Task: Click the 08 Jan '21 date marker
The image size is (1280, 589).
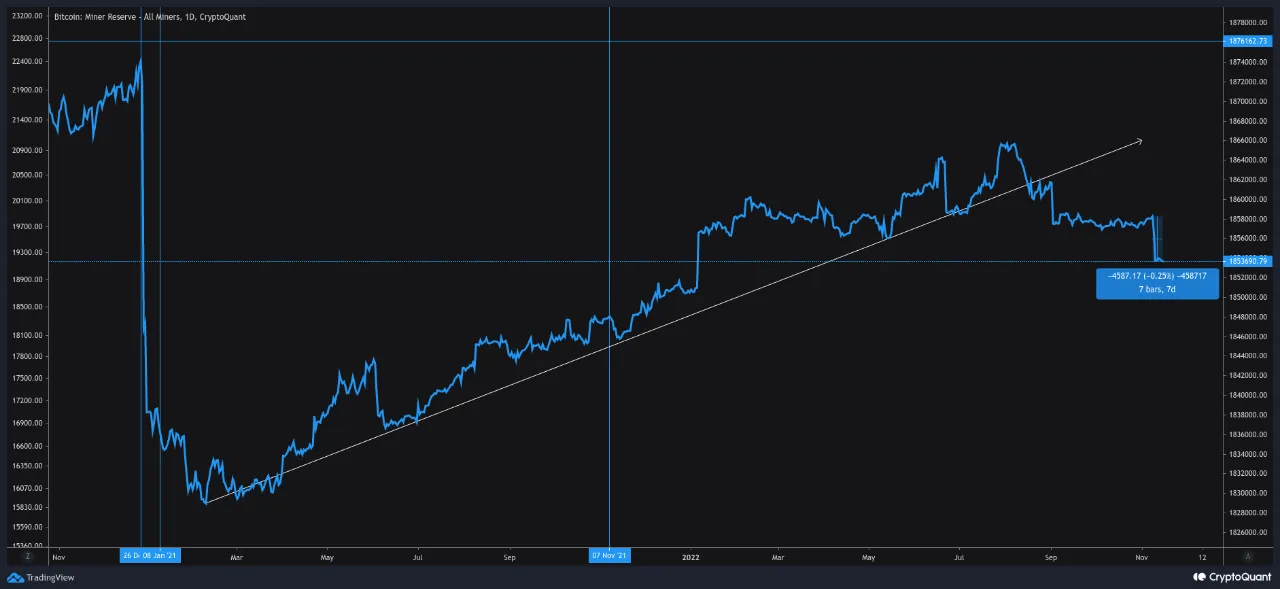Action: (162, 555)
